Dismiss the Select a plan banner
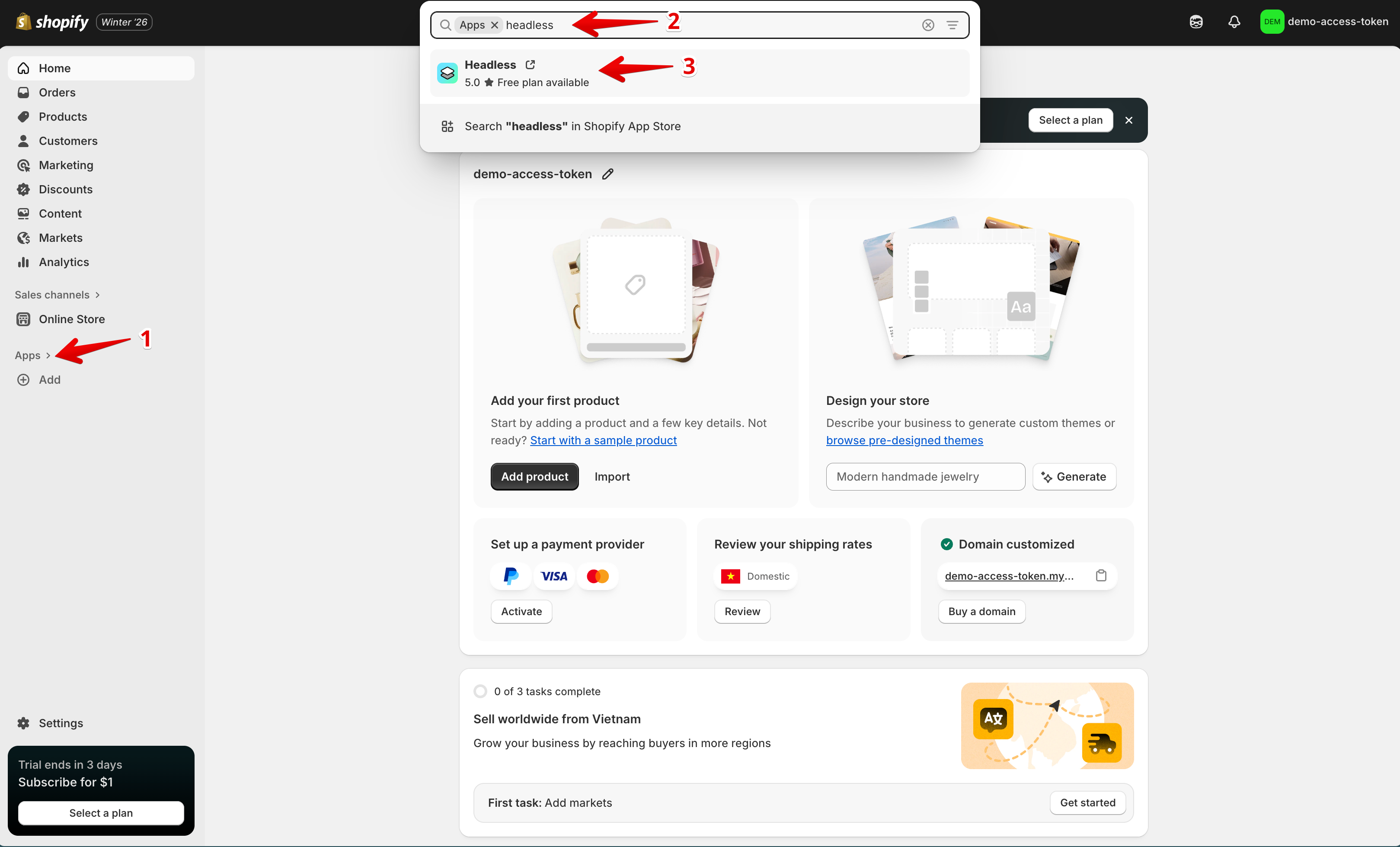The width and height of the screenshot is (1400, 847). point(1128,120)
